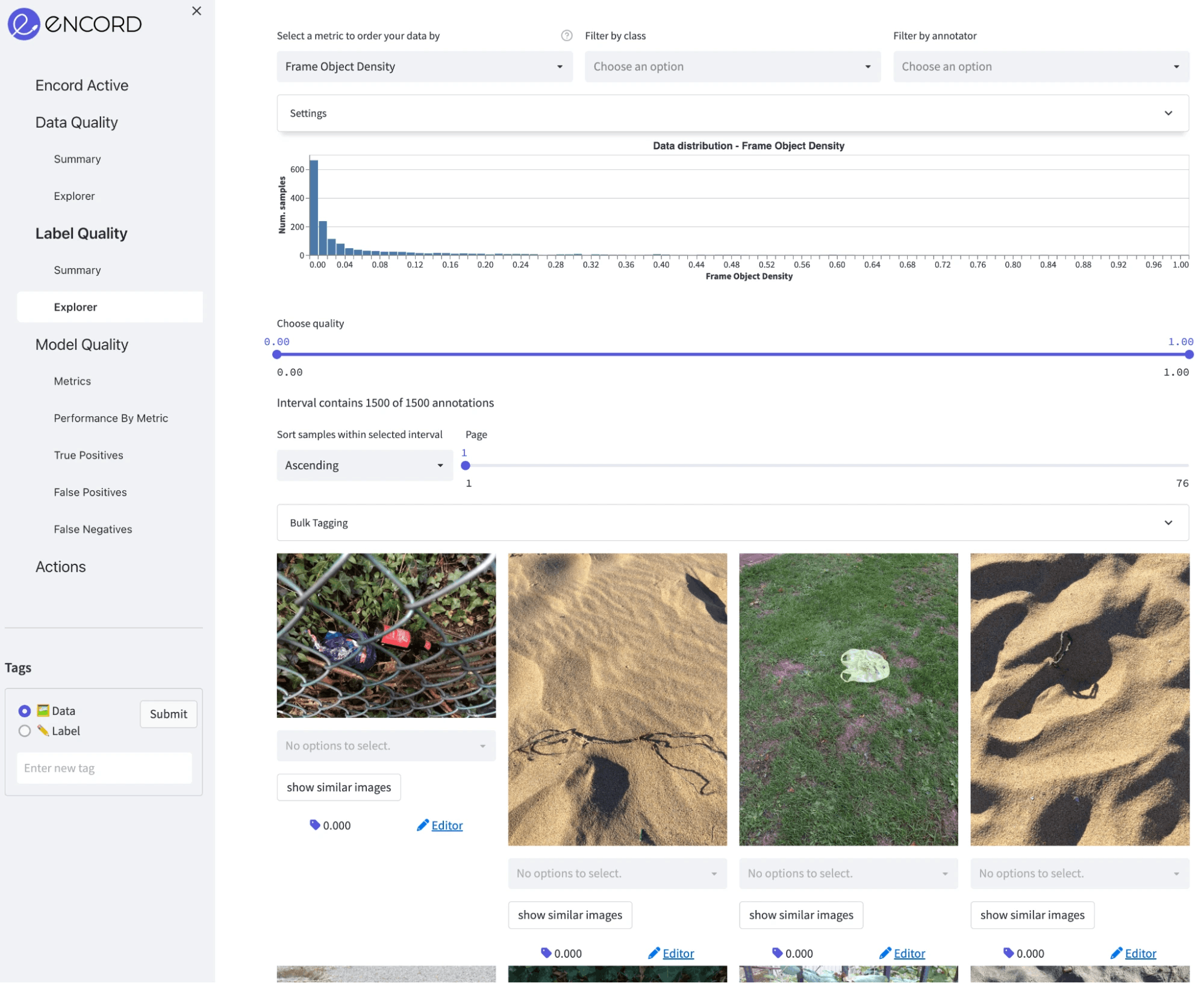Click show similar images under the sand photo

(570, 915)
